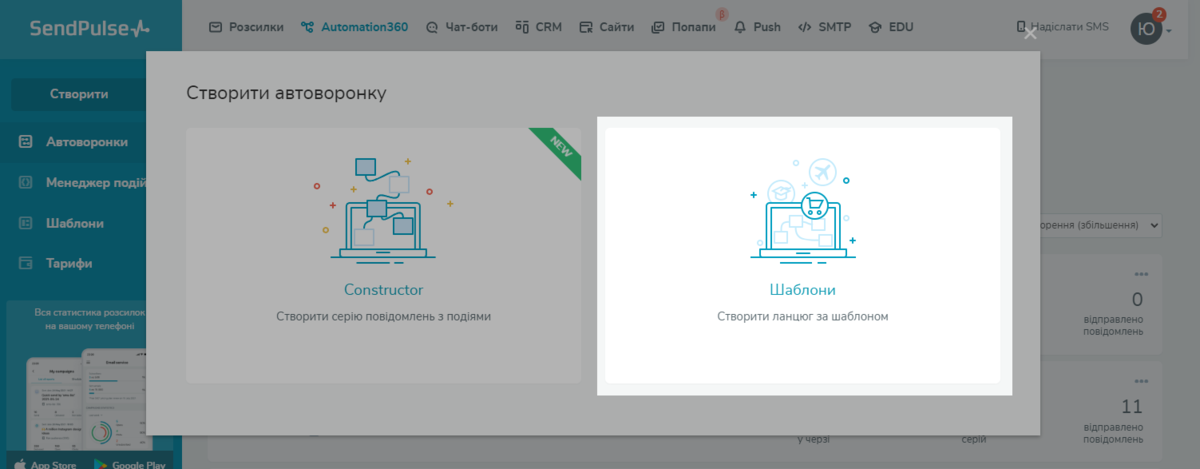The image size is (1200, 469).
Task: Open the EDU section
Action: [x=891, y=27]
